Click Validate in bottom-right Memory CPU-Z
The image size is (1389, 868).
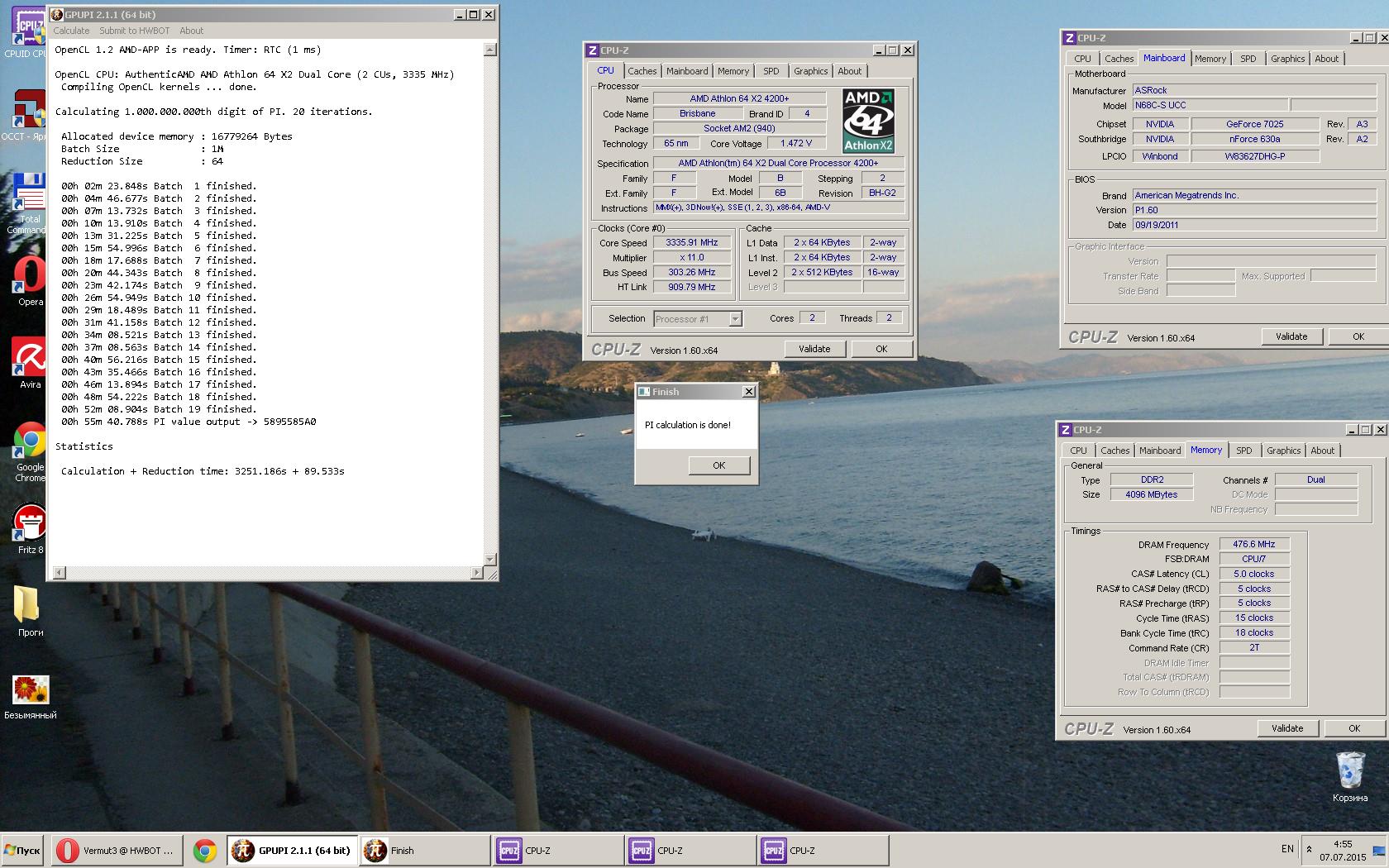click(1287, 728)
